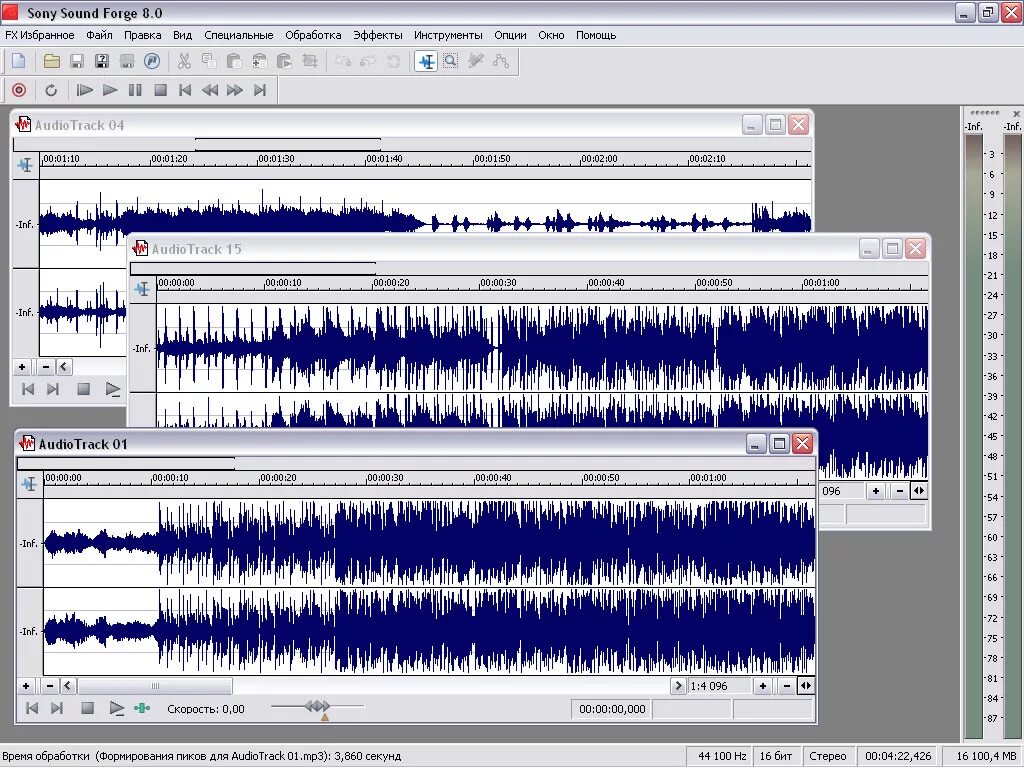Click the red Record button in transport bar
The width and height of the screenshot is (1024, 768).
pyautogui.click(x=19, y=90)
